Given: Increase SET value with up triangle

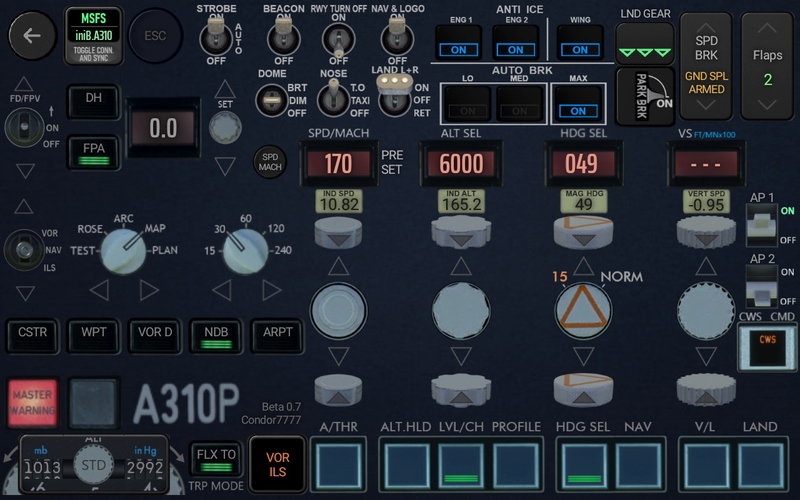Looking at the screenshot, I should click(225, 89).
